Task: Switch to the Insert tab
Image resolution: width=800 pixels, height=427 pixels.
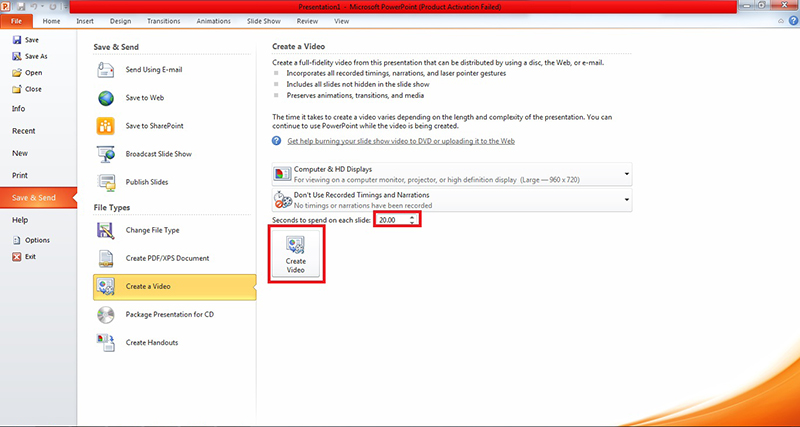Action: [x=85, y=21]
